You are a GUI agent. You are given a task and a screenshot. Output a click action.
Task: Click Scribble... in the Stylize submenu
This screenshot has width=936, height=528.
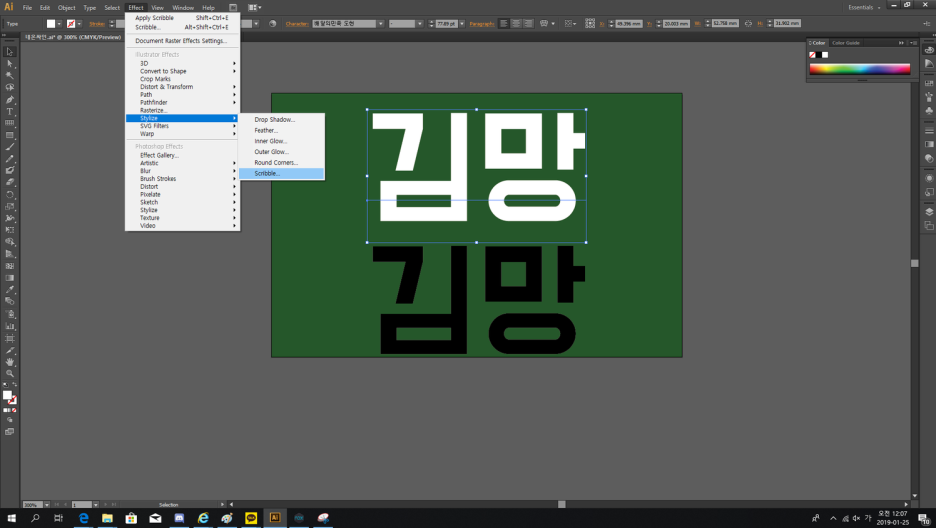(x=268, y=174)
